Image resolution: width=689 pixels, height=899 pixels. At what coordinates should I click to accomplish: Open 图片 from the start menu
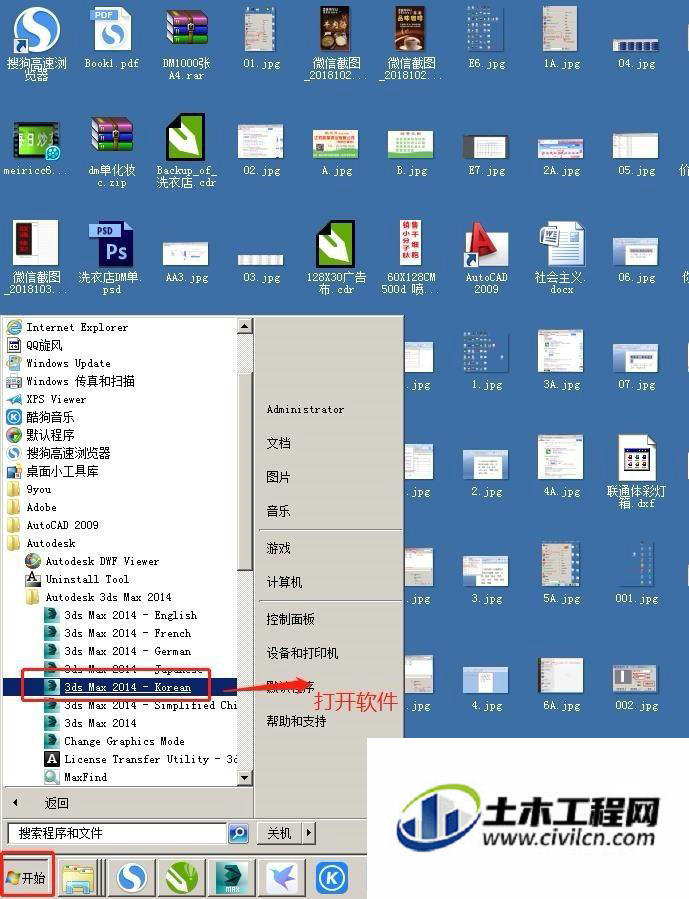[279, 477]
